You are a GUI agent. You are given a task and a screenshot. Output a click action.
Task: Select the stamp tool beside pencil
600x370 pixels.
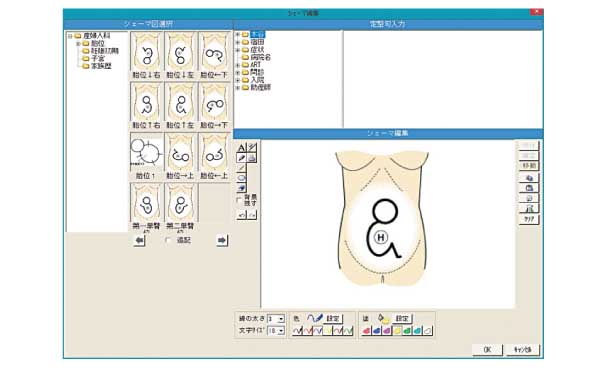(x=252, y=158)
